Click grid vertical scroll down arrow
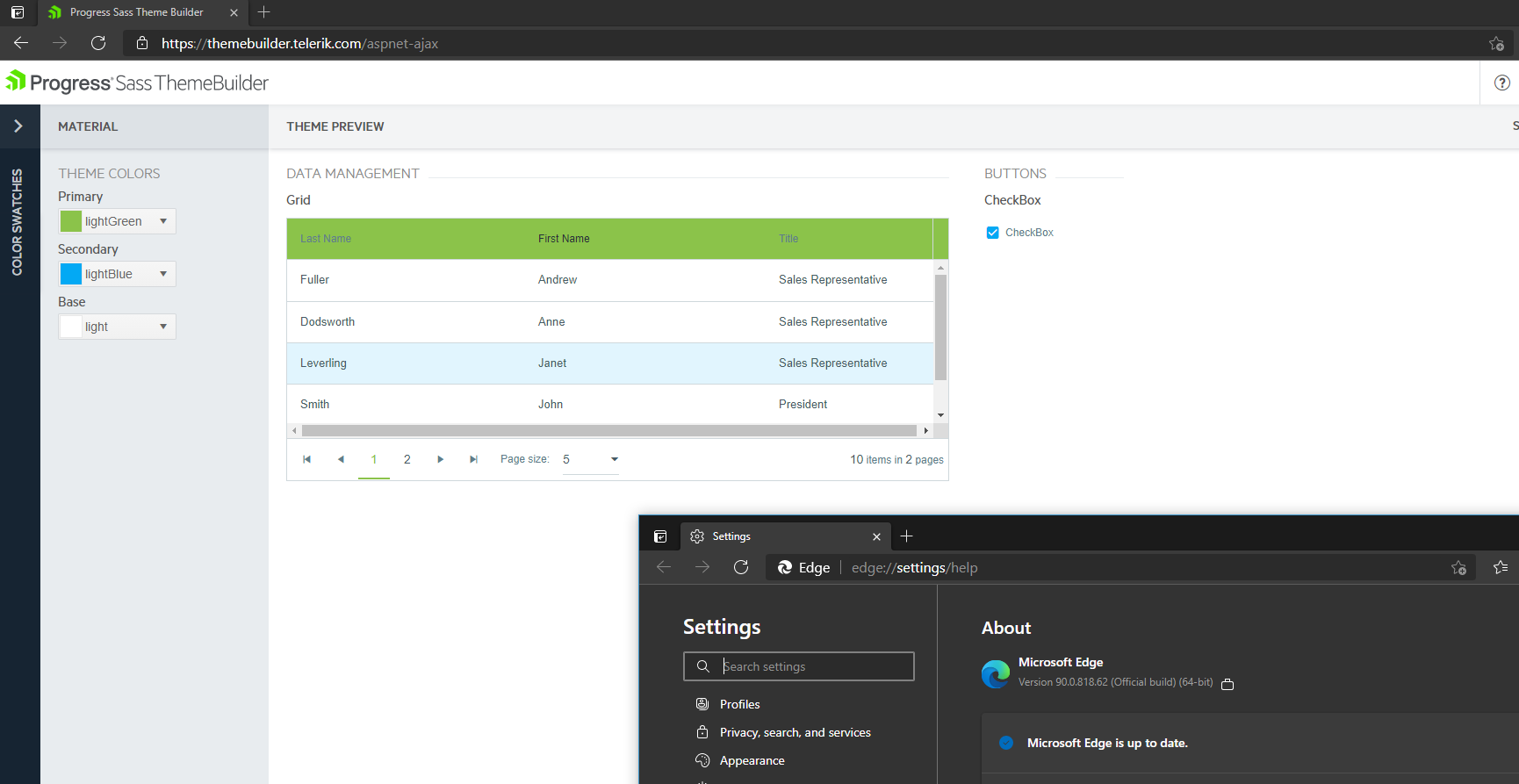Image resolution: width=1519 pixels, height=784 pixels. tap(941, 415)
